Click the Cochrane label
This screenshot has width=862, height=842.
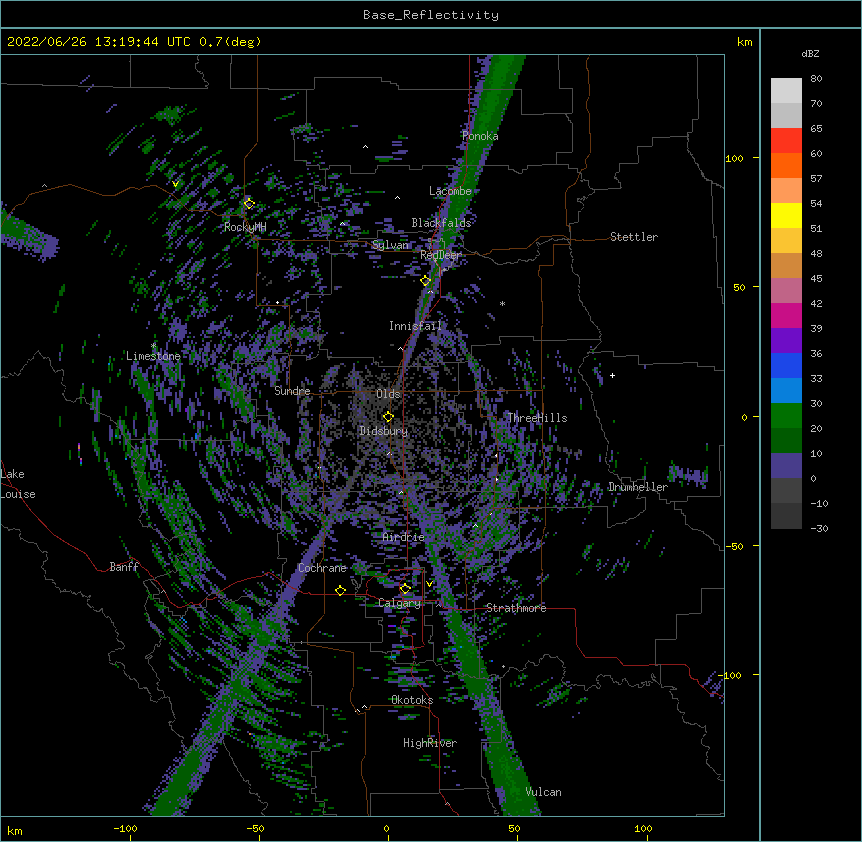pyautogui.click(x=322, y=568)
